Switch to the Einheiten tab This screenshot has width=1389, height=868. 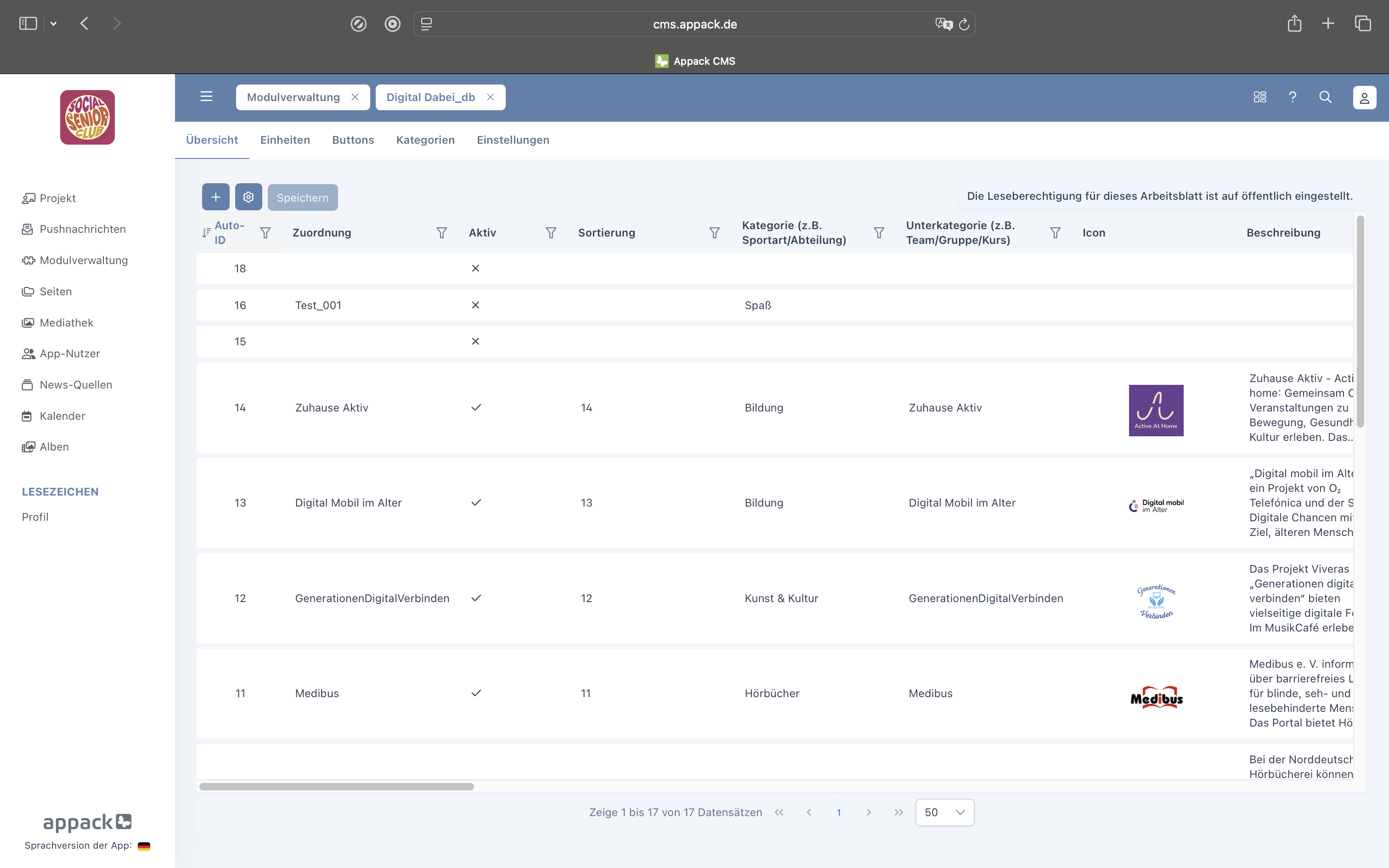[x=285, y=140]
